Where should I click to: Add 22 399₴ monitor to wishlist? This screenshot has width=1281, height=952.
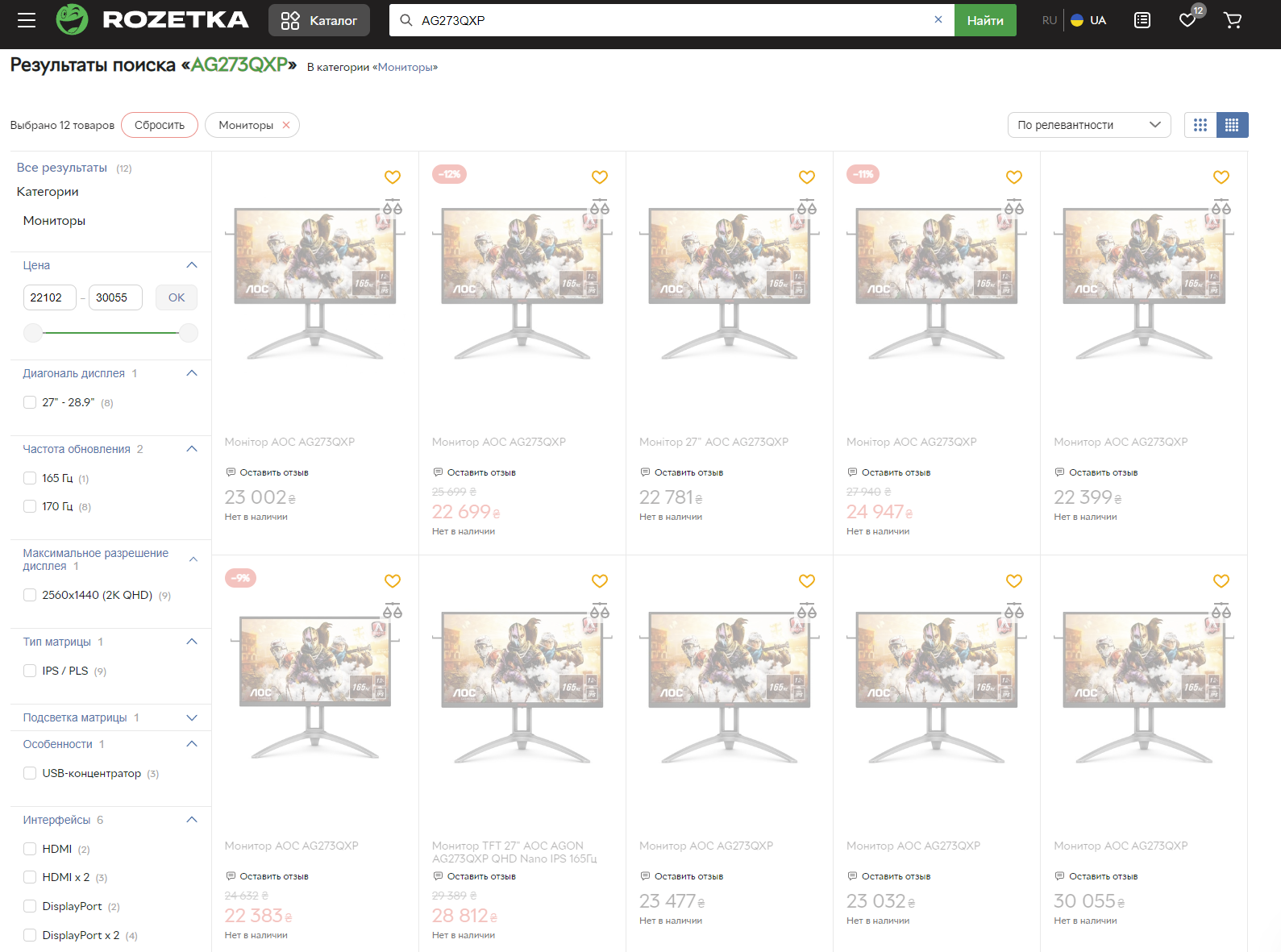(1221, 177)
